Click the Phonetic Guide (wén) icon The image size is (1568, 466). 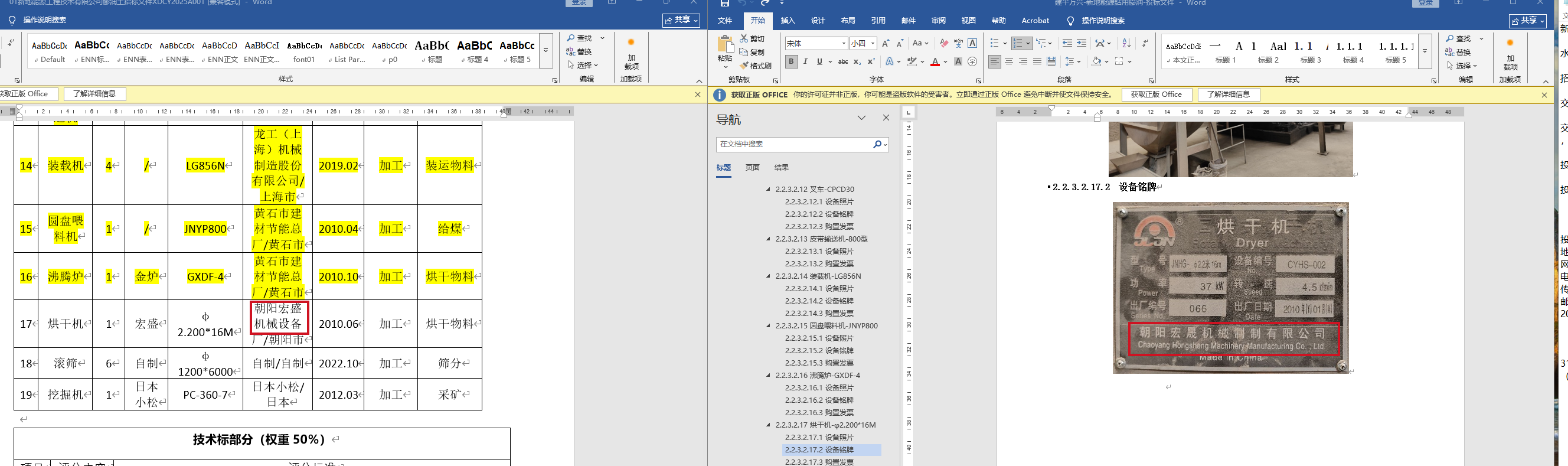958,43
